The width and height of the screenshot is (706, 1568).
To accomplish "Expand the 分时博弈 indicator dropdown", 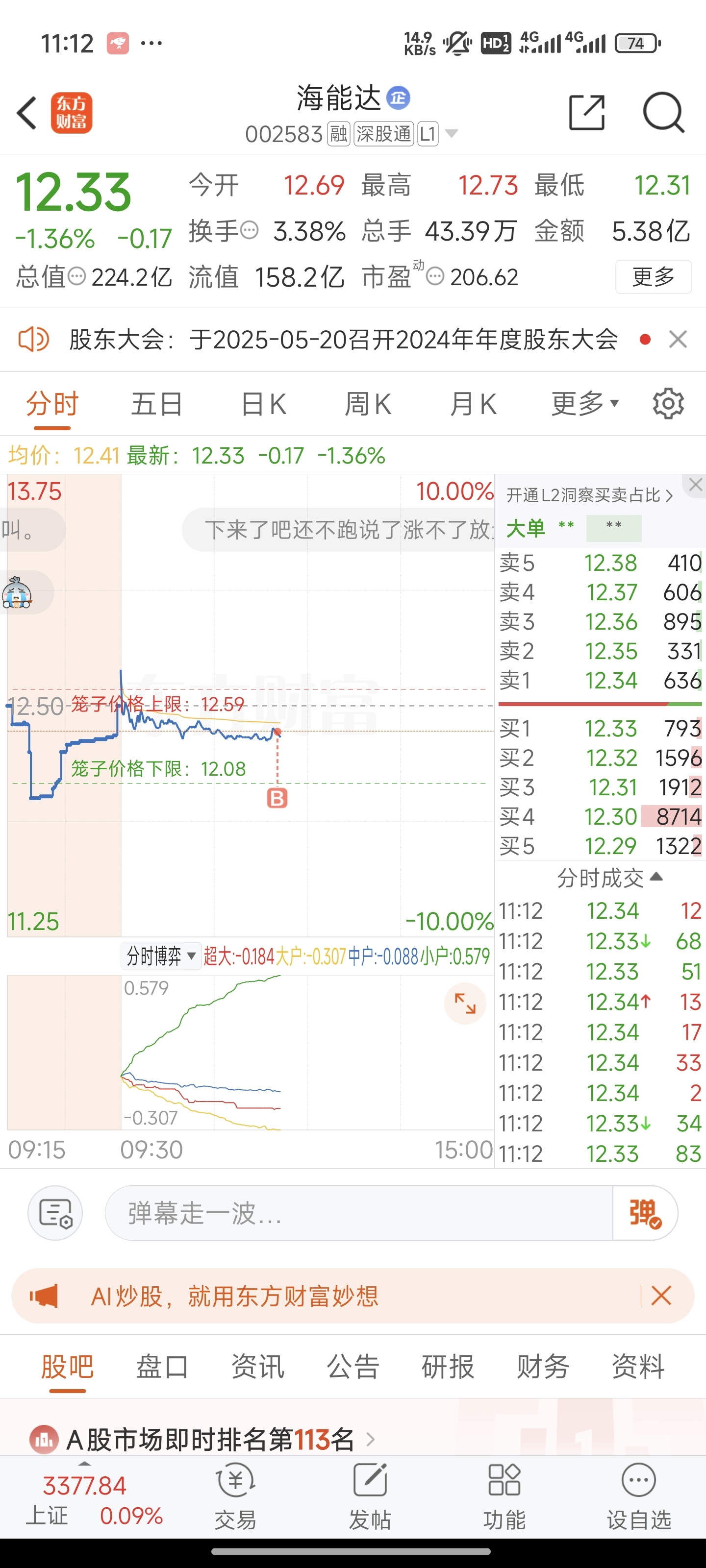I will (x=161, y=956).
